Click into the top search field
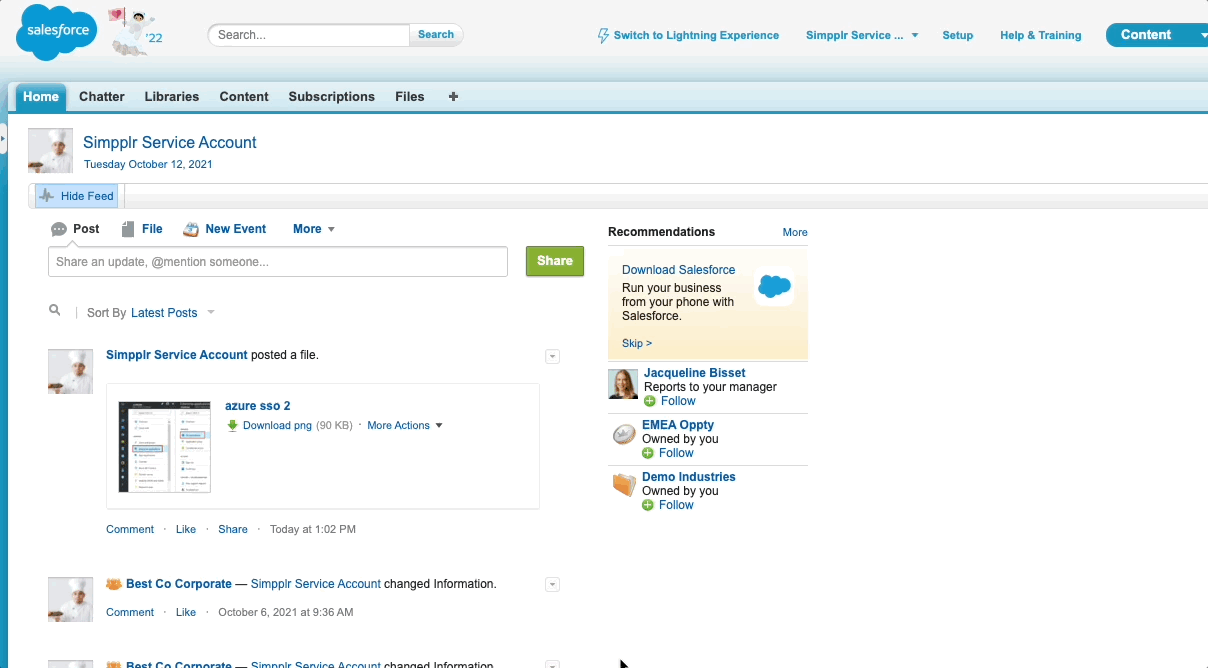 (x=311, y=35)
